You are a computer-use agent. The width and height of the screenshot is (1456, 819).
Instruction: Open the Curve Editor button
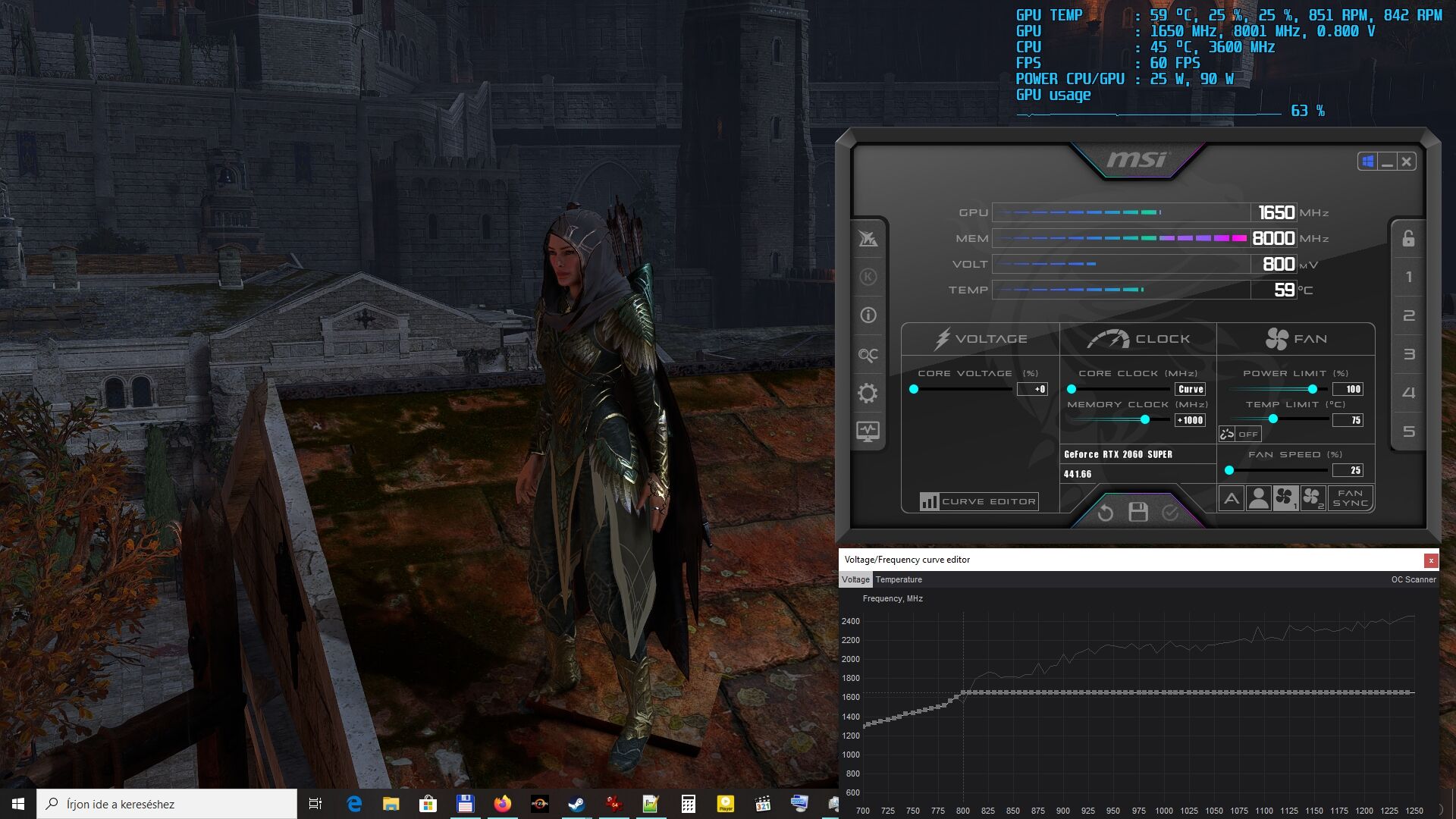pos(978,501)
